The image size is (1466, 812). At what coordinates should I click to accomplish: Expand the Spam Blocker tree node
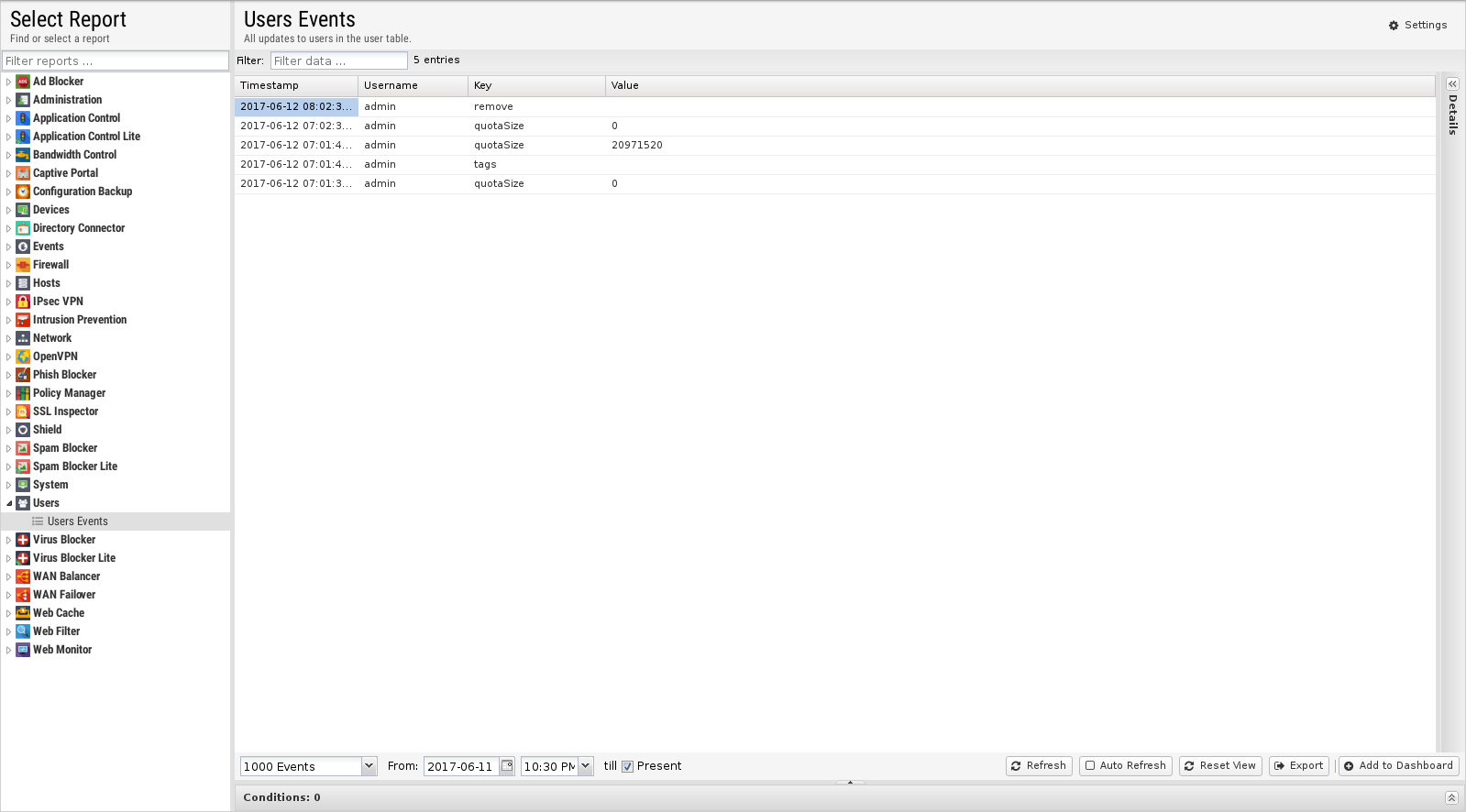(8, 448)
